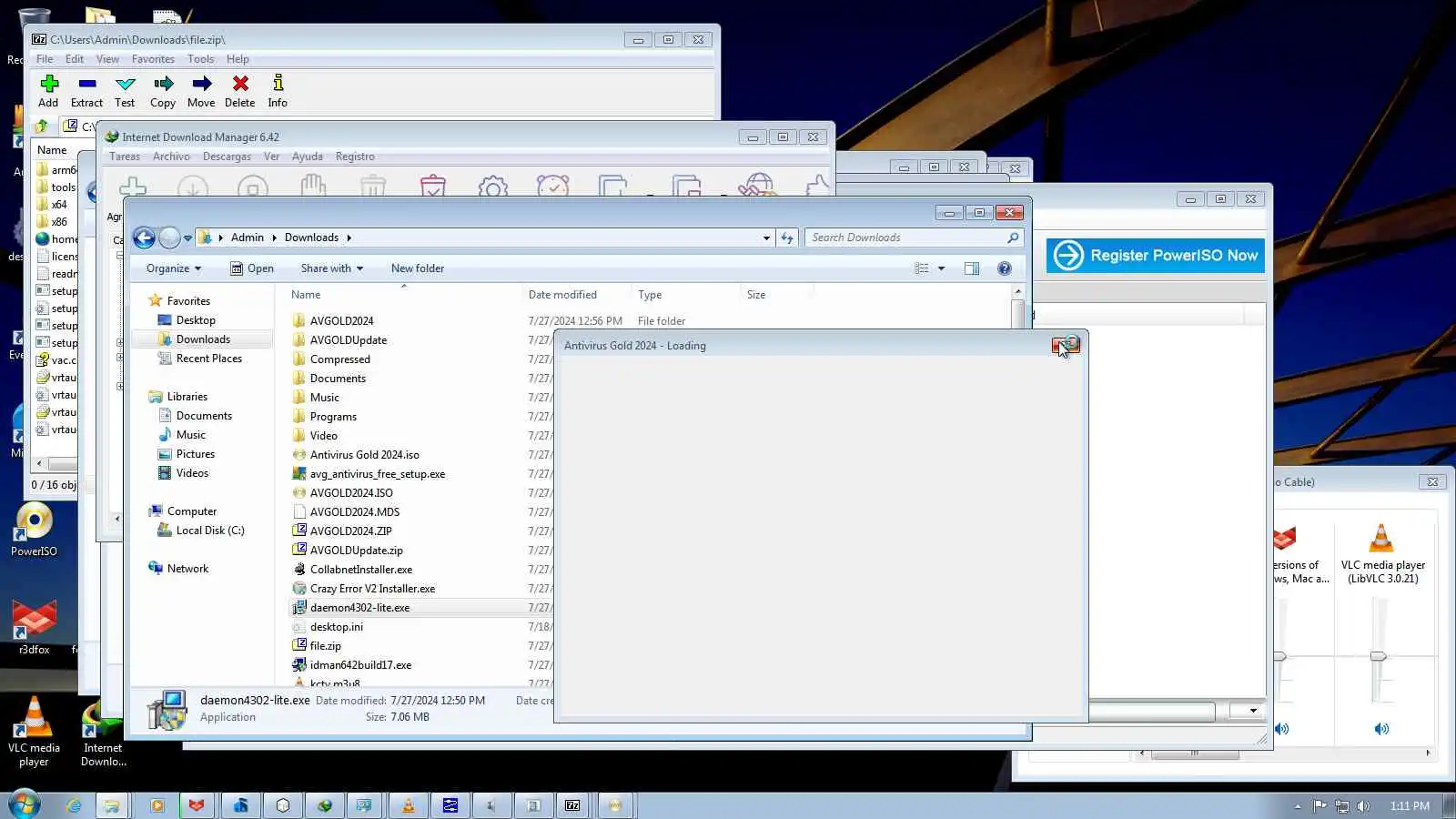This screenshot has height=819, width=1456.
Task: Open the Organize dropdown menu
Action: [174, 268]
